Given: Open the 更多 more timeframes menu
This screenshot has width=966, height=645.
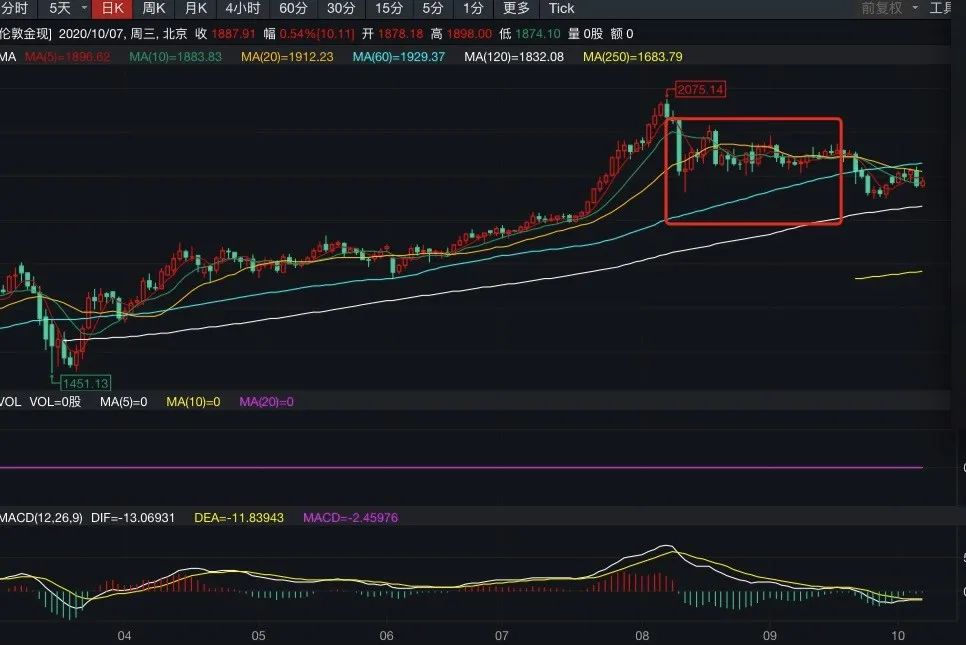Looking at the screenshot, I should (x=516, y=9).
